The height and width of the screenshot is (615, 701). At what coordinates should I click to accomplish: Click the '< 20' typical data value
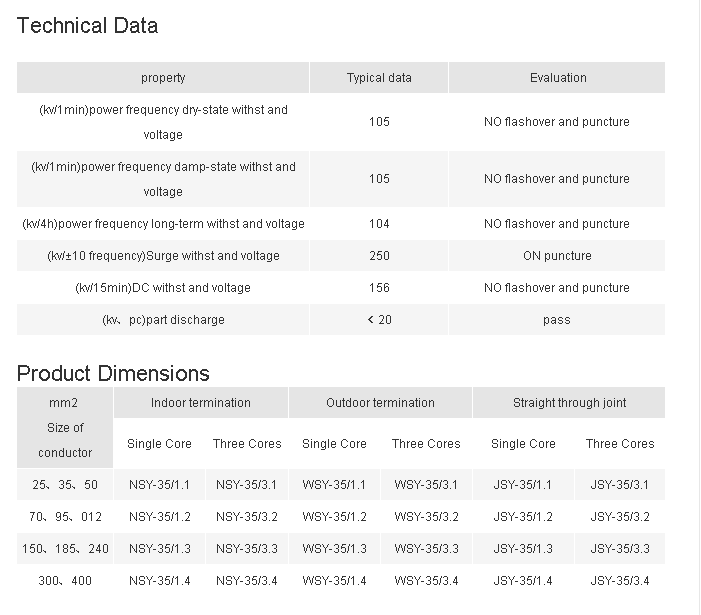[x=379, y=320]
